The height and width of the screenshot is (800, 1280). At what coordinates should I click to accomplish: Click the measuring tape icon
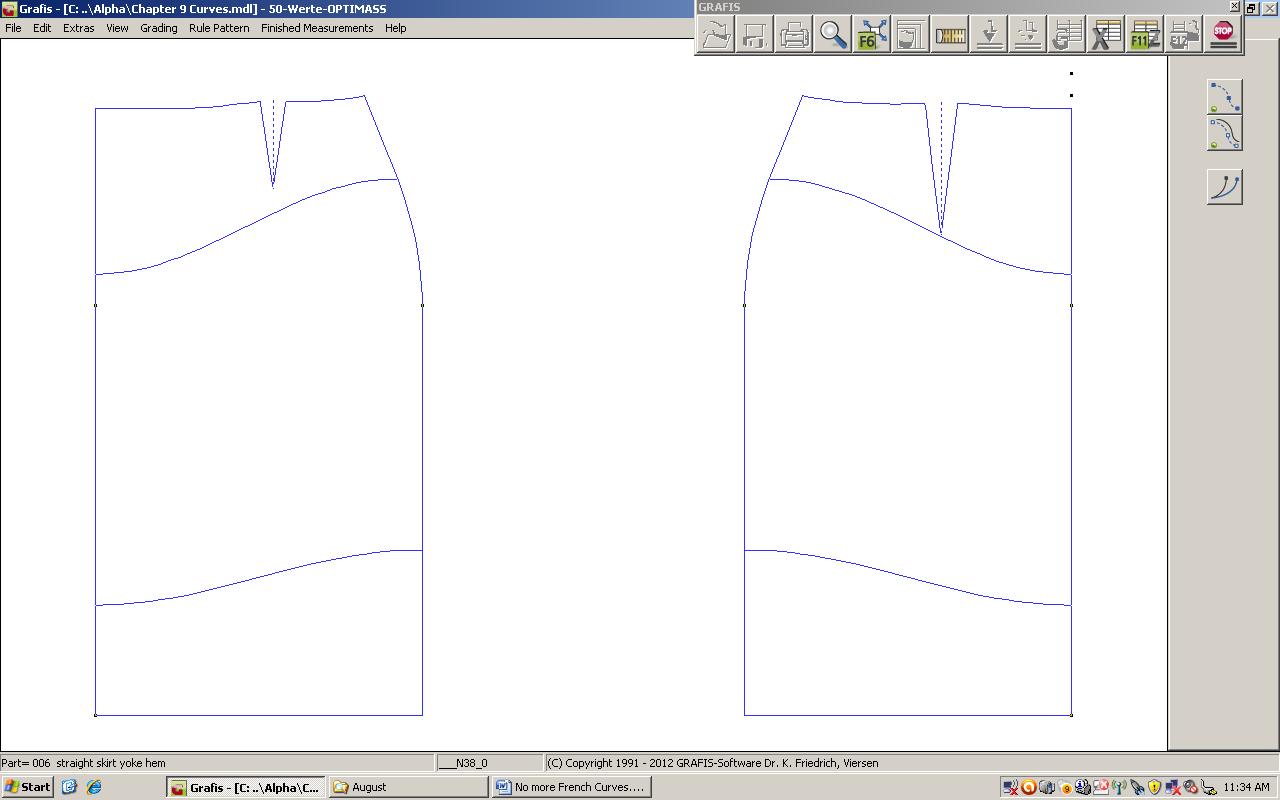pos(950,35)
